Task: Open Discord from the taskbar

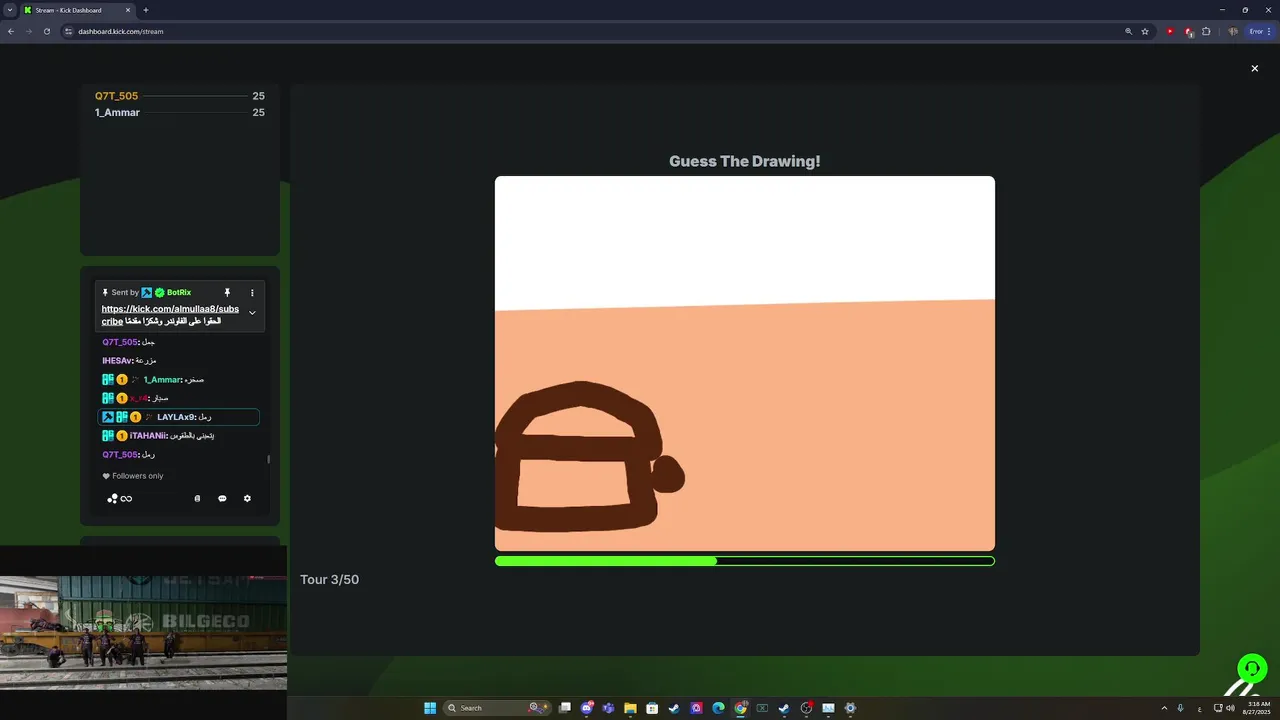Action: point(587,708)
